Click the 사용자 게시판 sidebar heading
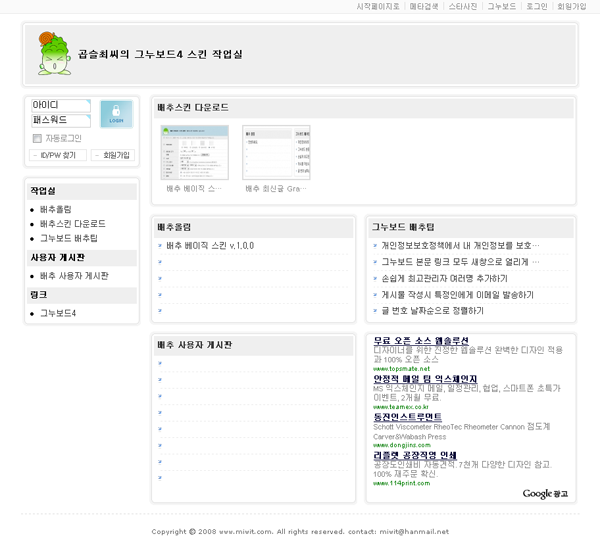This screenshot has width=600, height=555. (57, 258)
